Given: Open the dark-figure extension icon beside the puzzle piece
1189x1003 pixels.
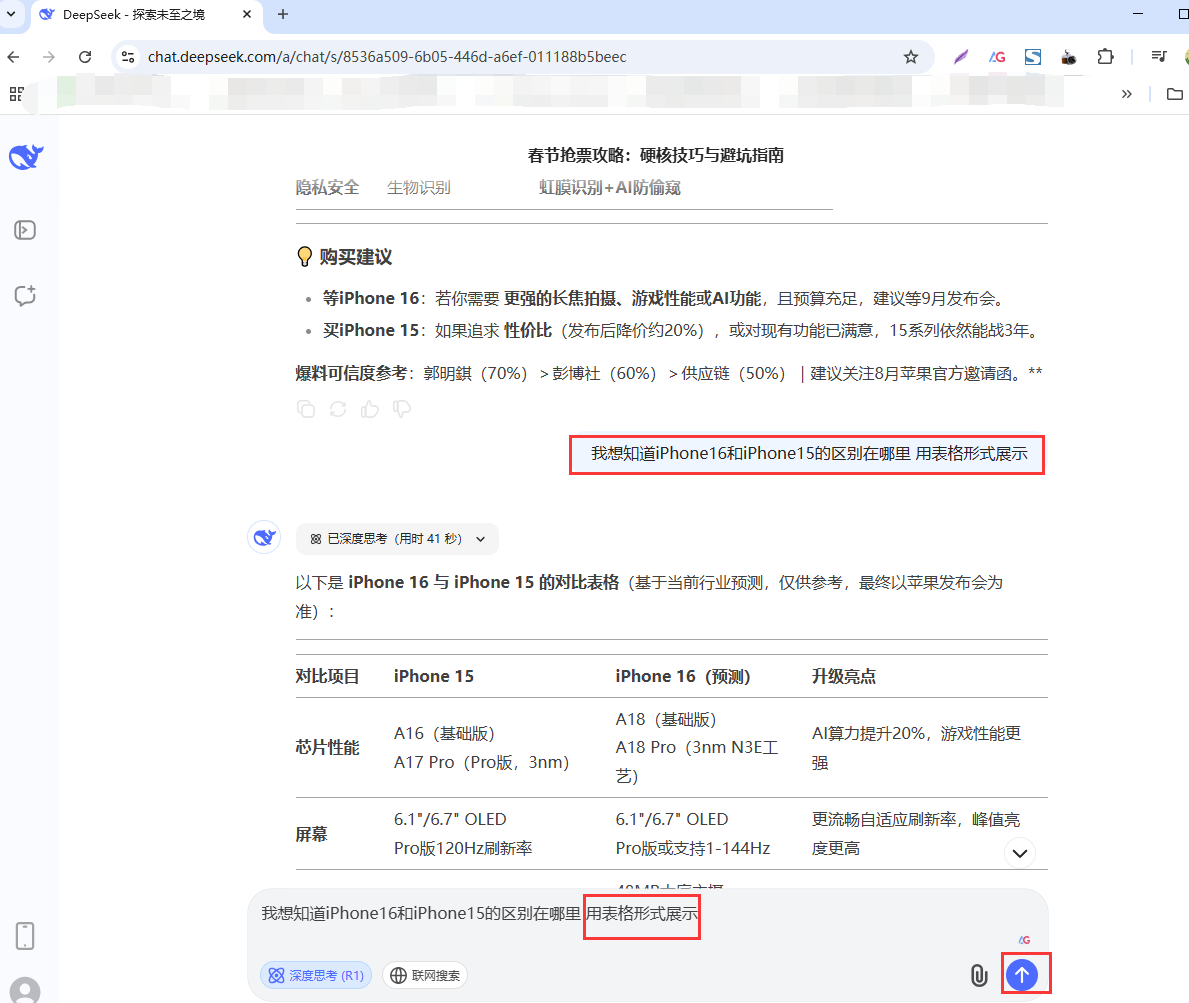Looking at the screenshot, I should 1068,57.
